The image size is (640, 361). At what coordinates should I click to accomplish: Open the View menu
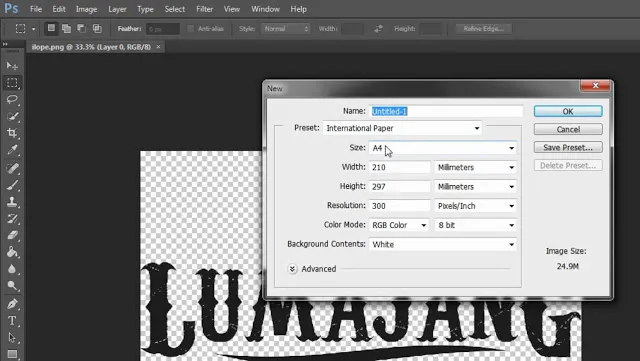231,9
